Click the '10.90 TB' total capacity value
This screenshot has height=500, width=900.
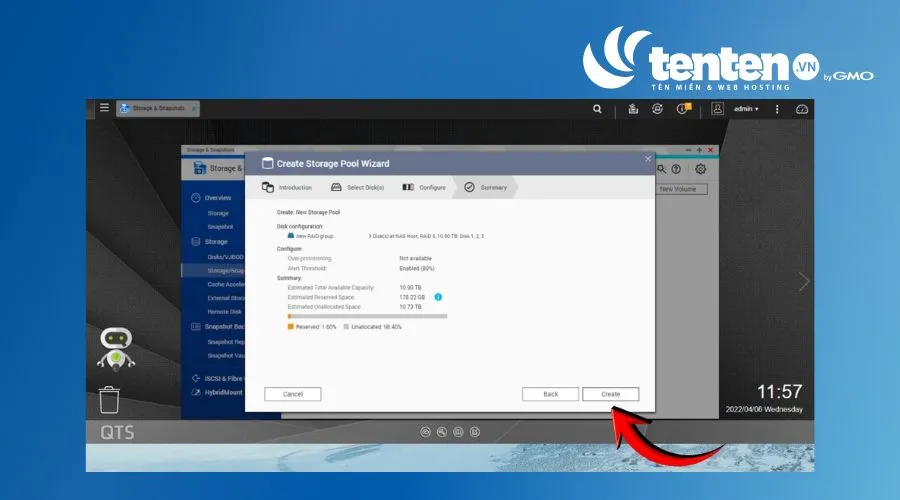pos(410,287)
